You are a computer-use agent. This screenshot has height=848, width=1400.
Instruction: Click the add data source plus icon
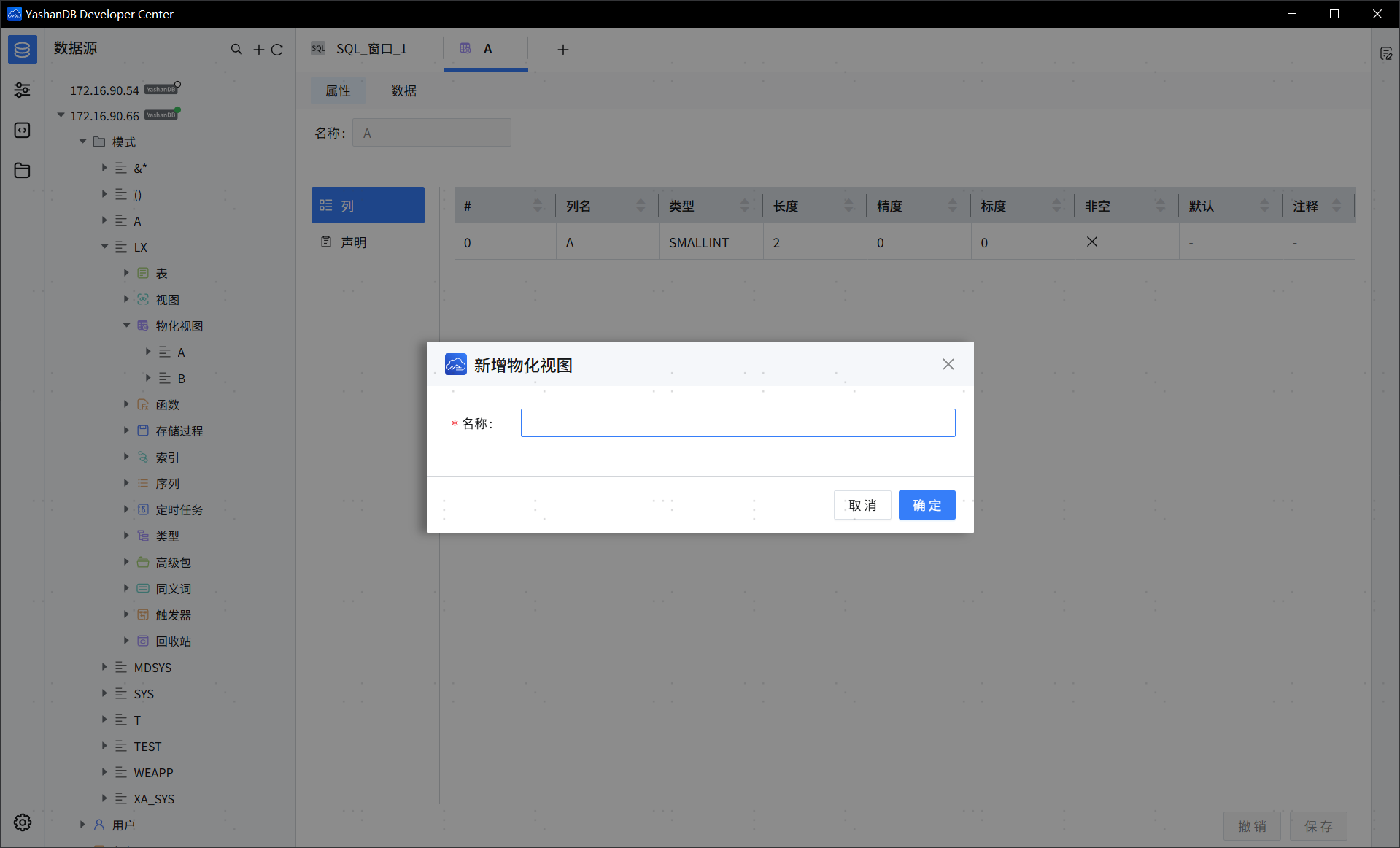click(258, 49)
